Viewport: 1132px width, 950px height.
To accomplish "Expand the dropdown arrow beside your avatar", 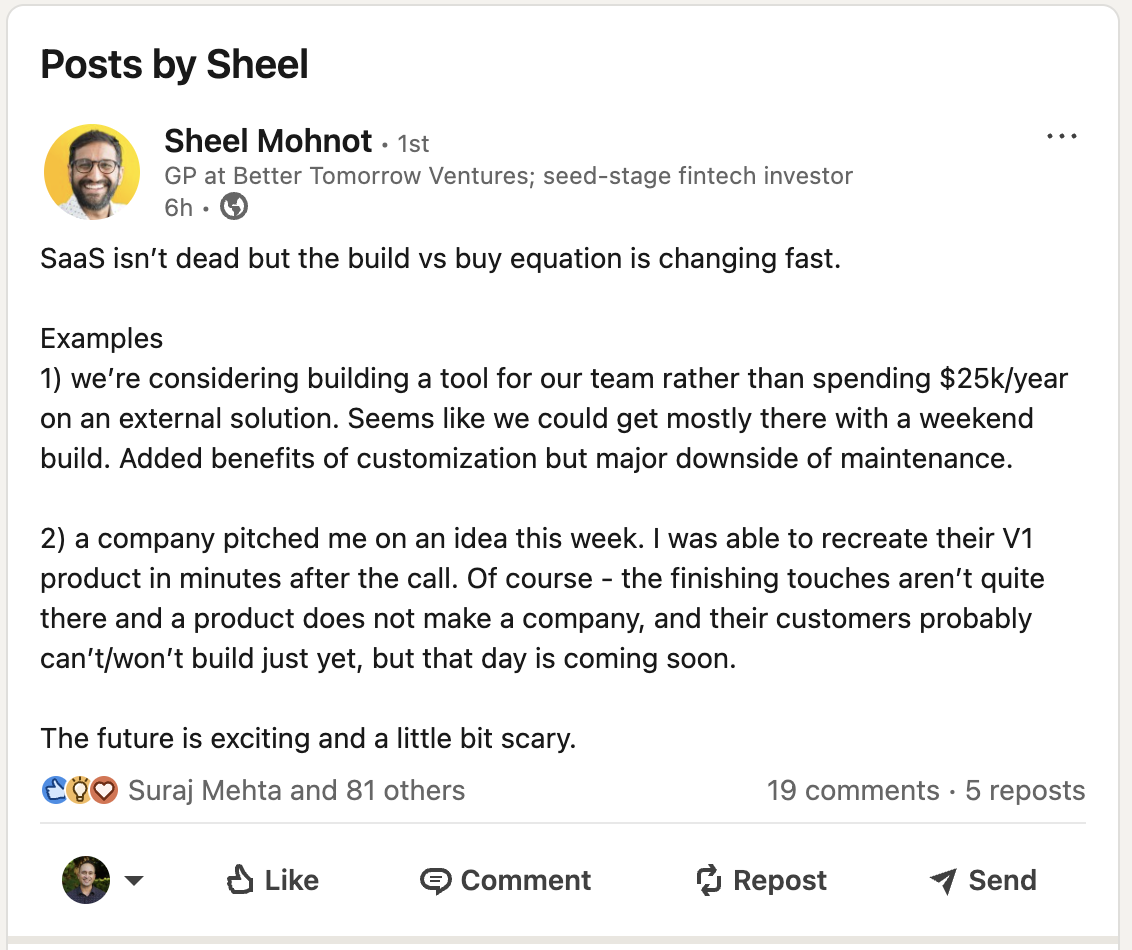I will point(134,881).
